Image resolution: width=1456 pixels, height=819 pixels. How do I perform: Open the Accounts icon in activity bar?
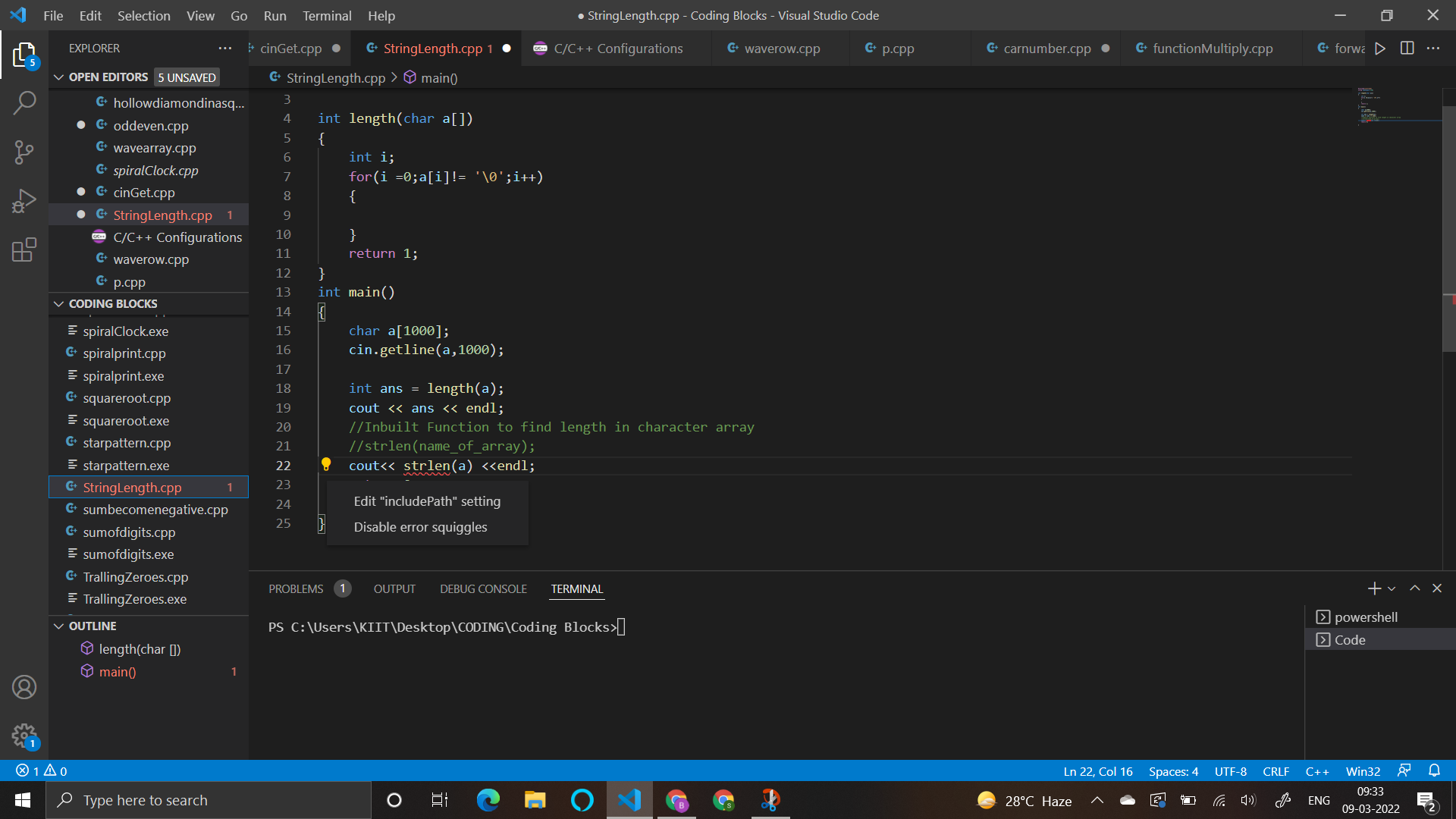(x=24, y=687)
